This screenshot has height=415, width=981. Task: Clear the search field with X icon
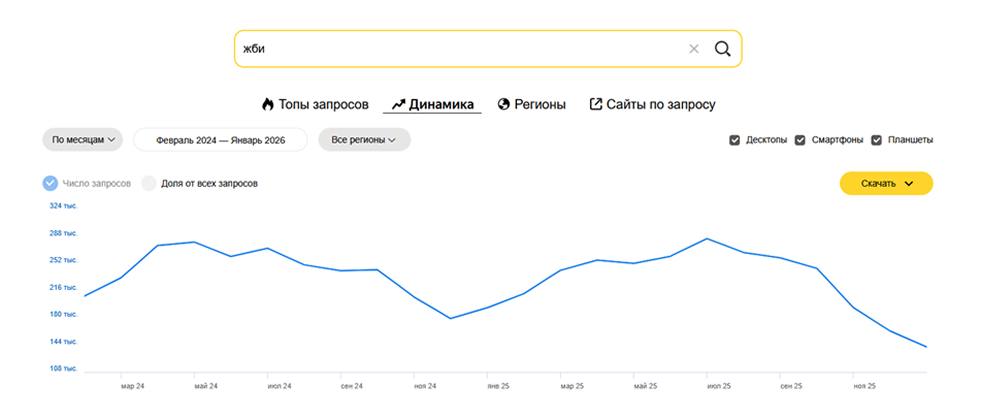pyautogui.click(x=694, y=49)
